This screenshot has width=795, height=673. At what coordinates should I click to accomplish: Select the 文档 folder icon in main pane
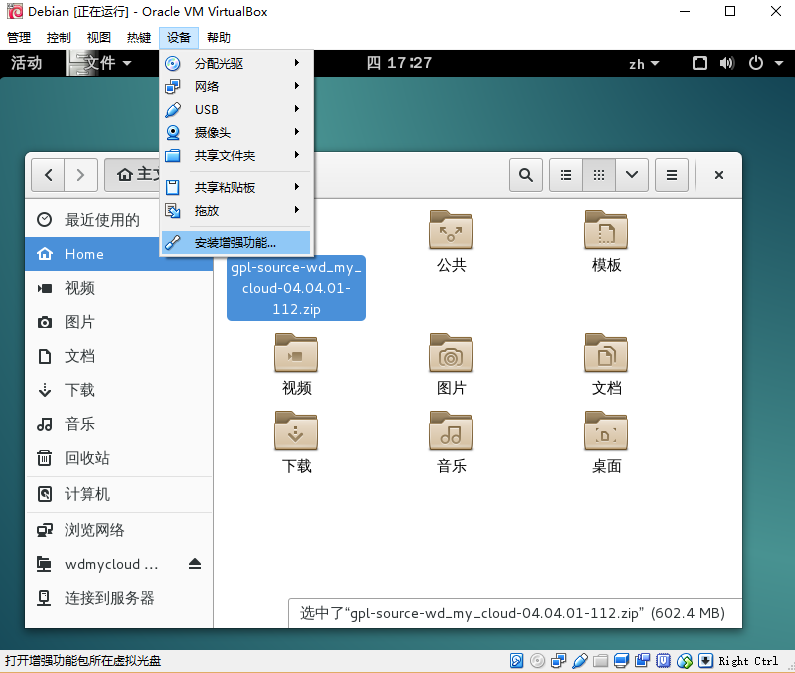(606, 353)
